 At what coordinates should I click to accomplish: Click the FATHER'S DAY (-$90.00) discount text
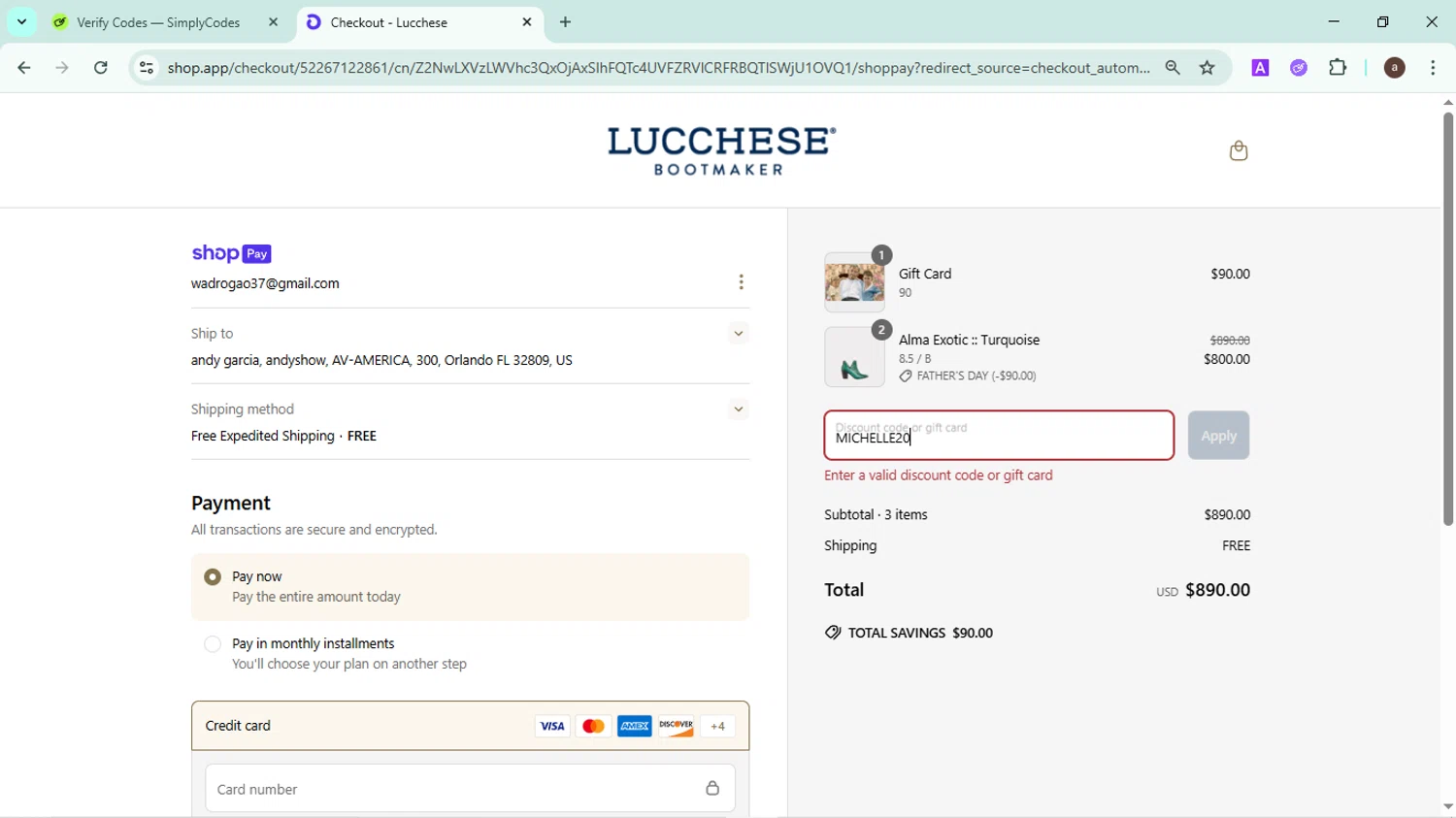click(x=976, y=376)
